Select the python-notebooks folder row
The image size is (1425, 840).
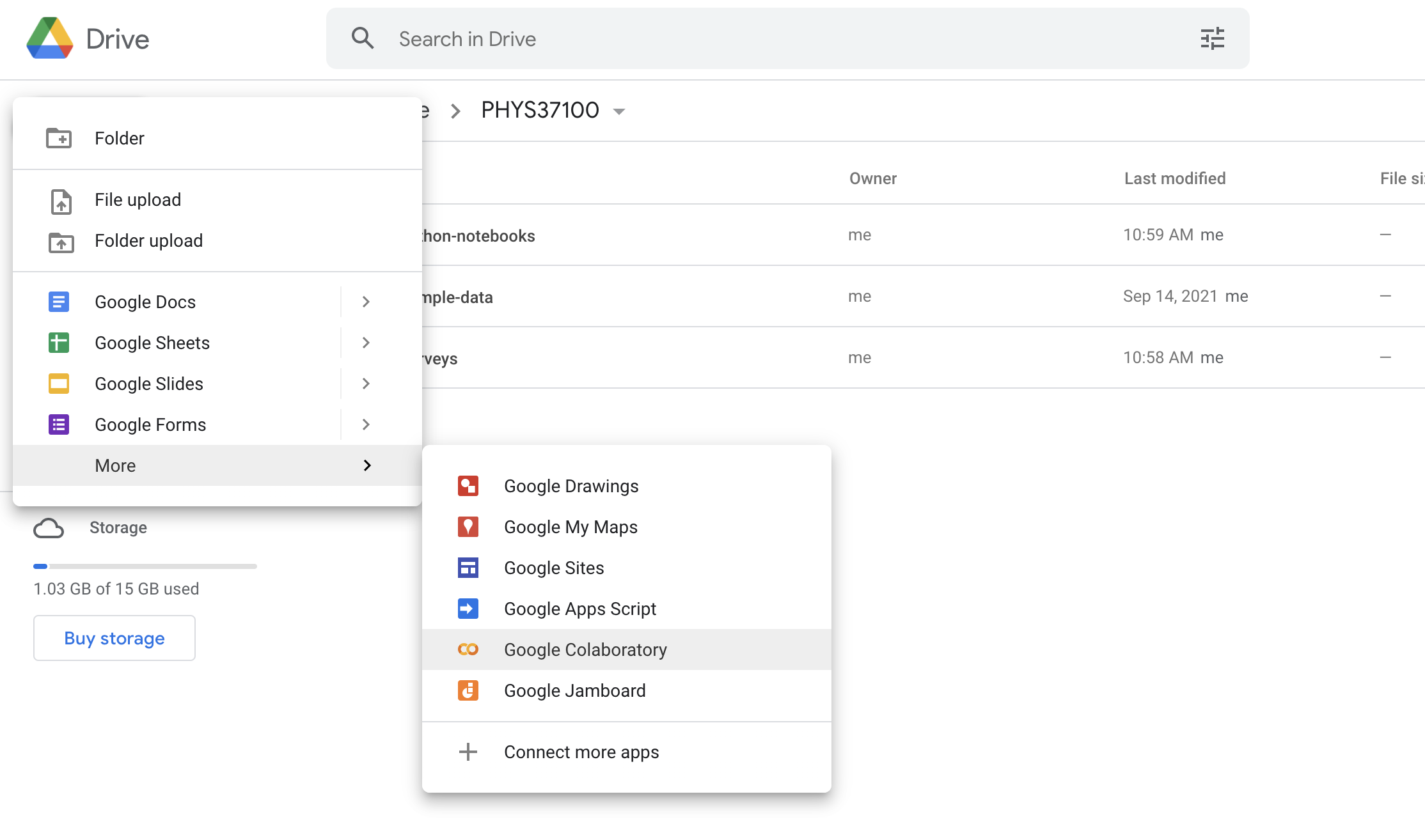click(x=924, y=235)
